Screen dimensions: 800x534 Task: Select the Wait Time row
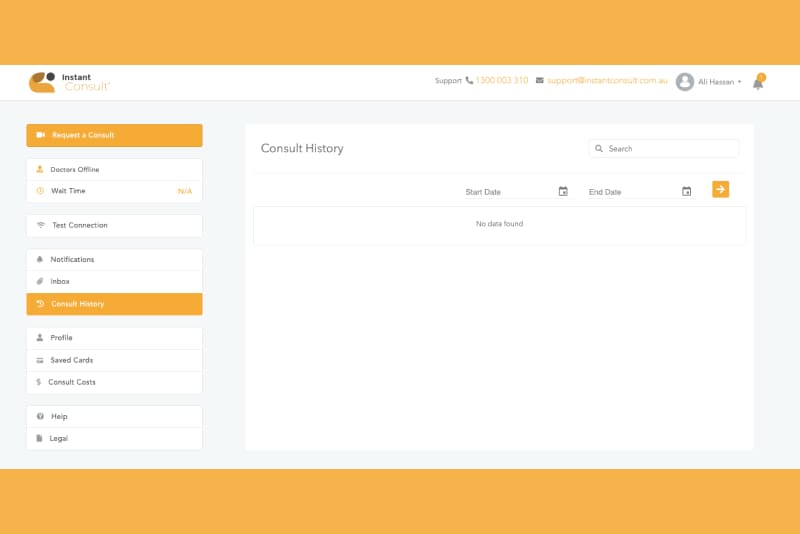(x=114, y=191)
